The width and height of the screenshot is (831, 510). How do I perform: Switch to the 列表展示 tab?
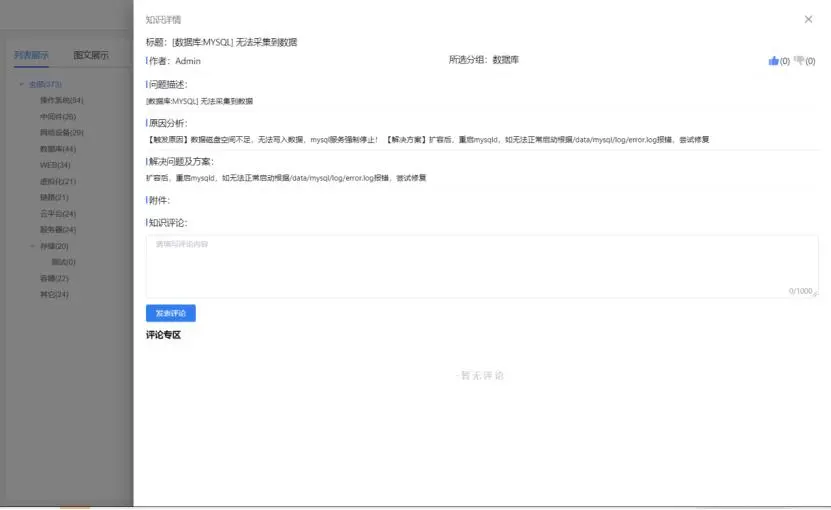(31, 55)
